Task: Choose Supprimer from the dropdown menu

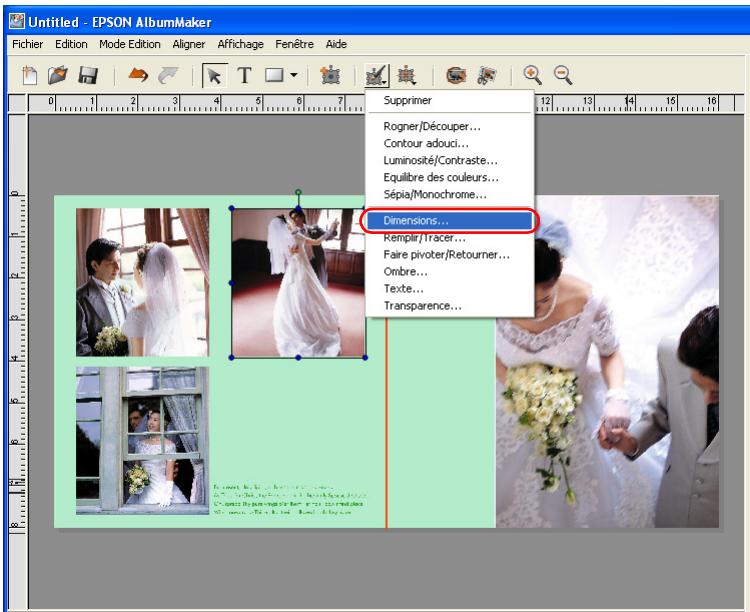Action: coord(450,100)
